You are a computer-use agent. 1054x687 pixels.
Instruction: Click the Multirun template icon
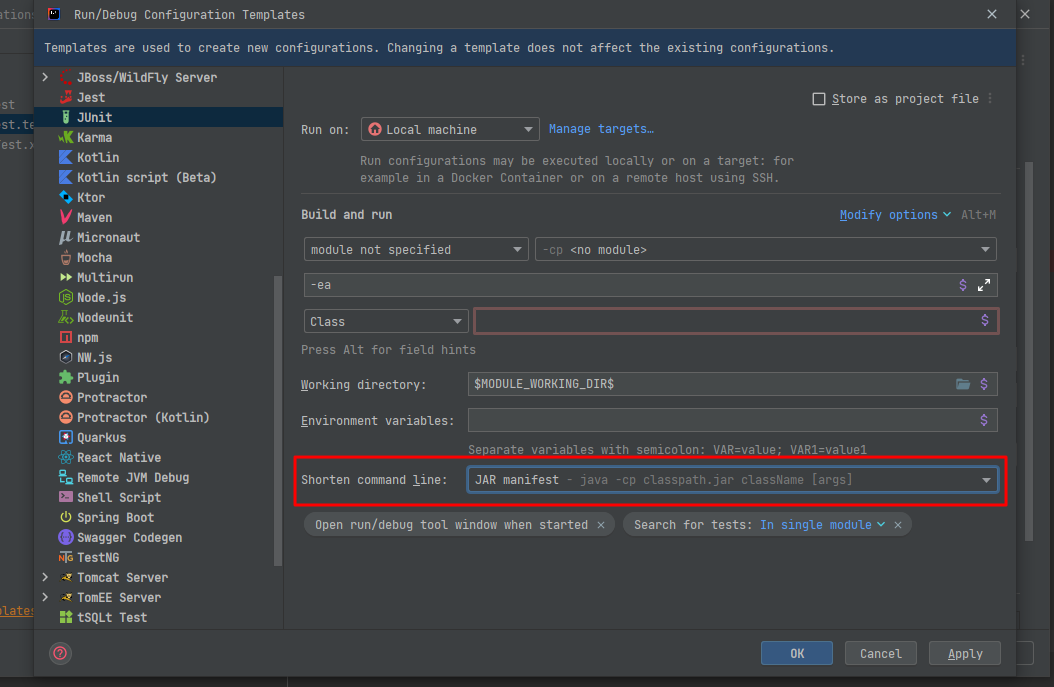tap(66, 278)
